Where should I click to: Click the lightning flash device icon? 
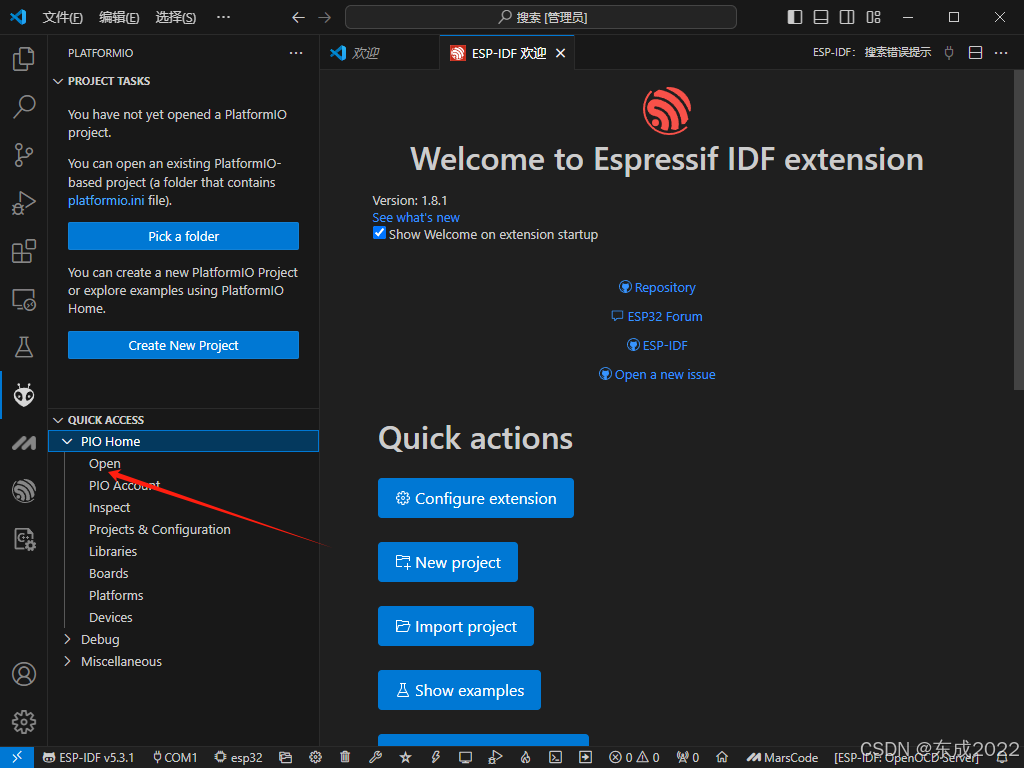[436, 757]
